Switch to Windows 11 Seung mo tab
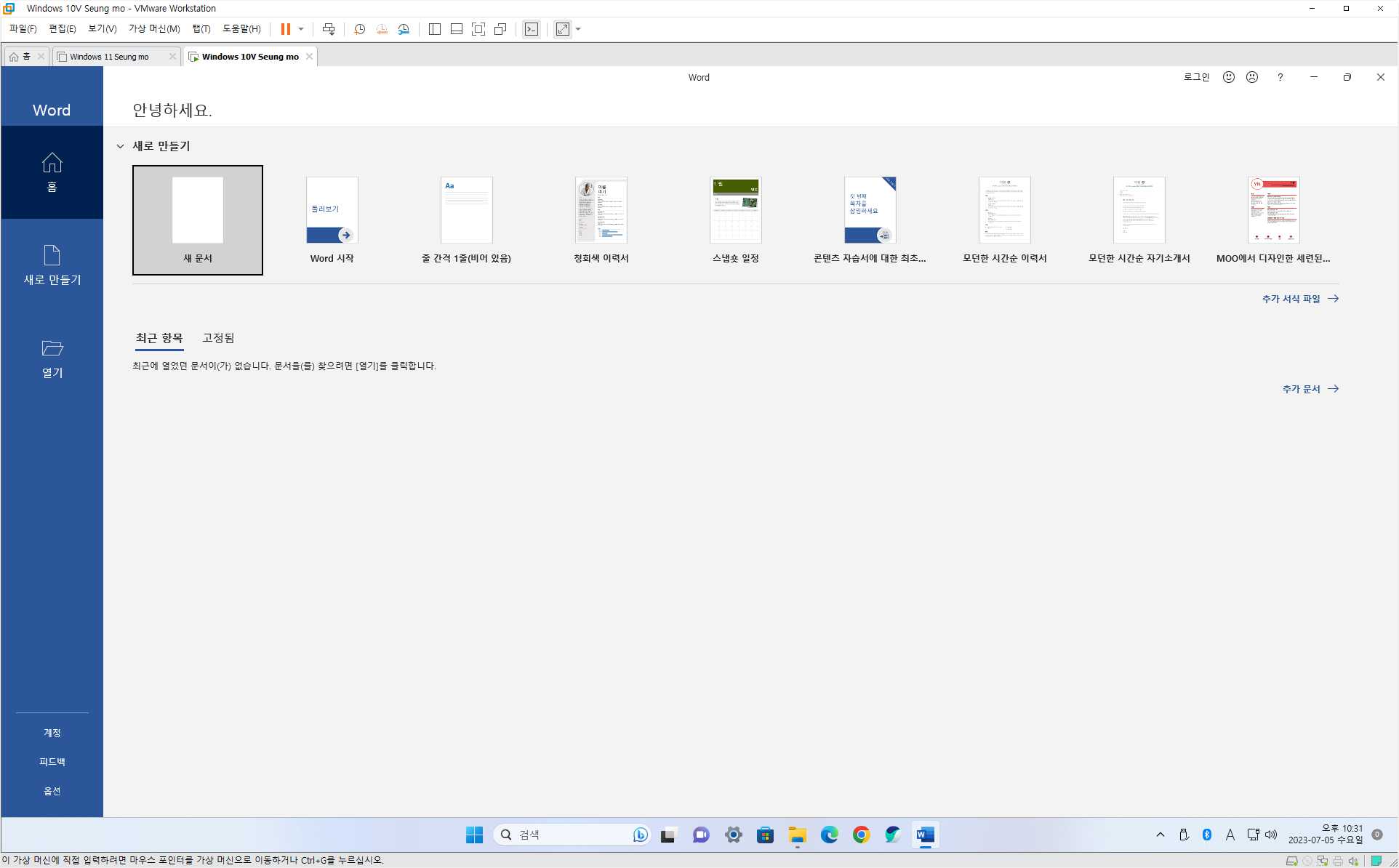The image size is (1399, 868). point(109,57)
